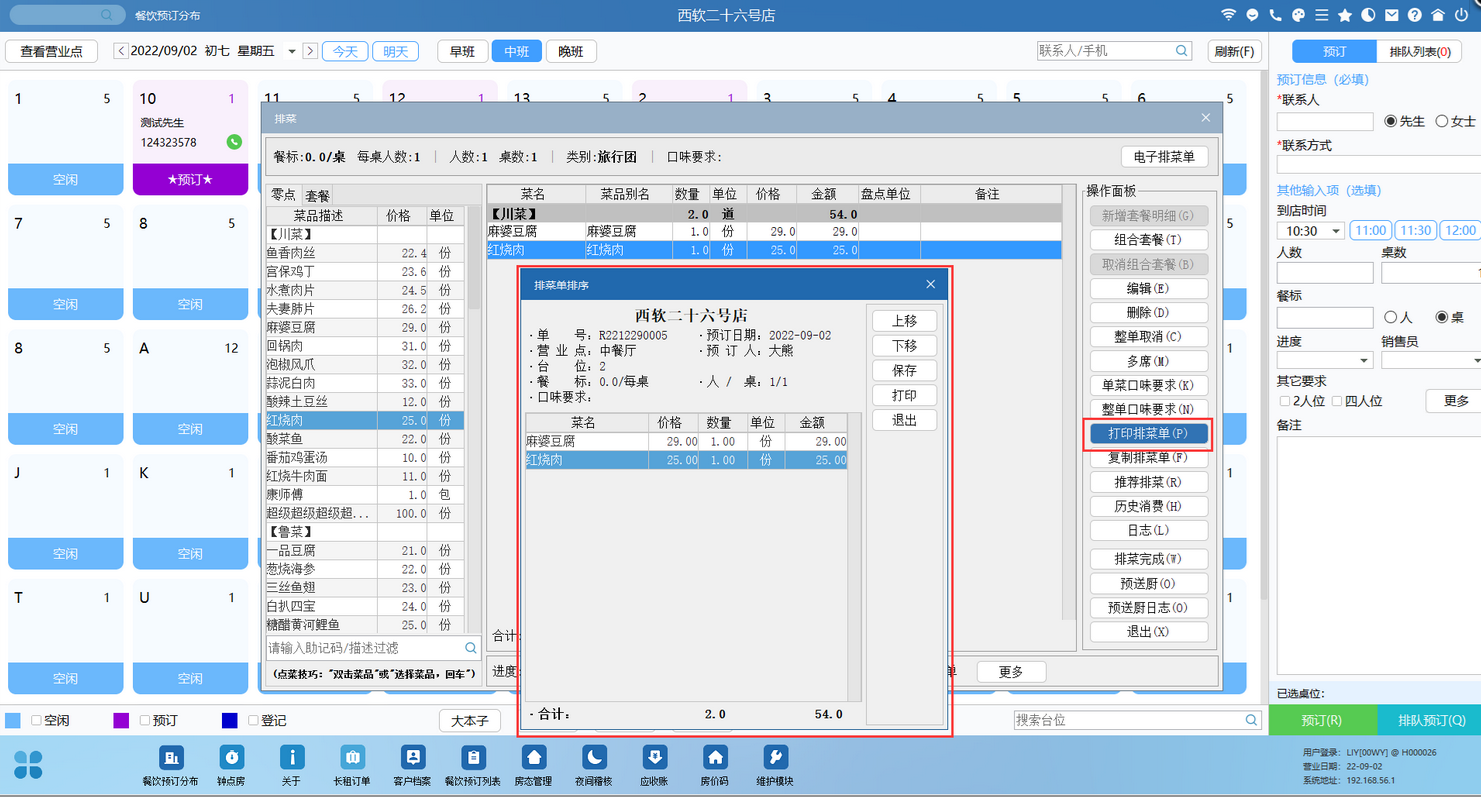Image resolution: width=1481 pixels, height=797 pixels.
Task: Switch to the 排队列表(0) tab
Action: 1420,51
